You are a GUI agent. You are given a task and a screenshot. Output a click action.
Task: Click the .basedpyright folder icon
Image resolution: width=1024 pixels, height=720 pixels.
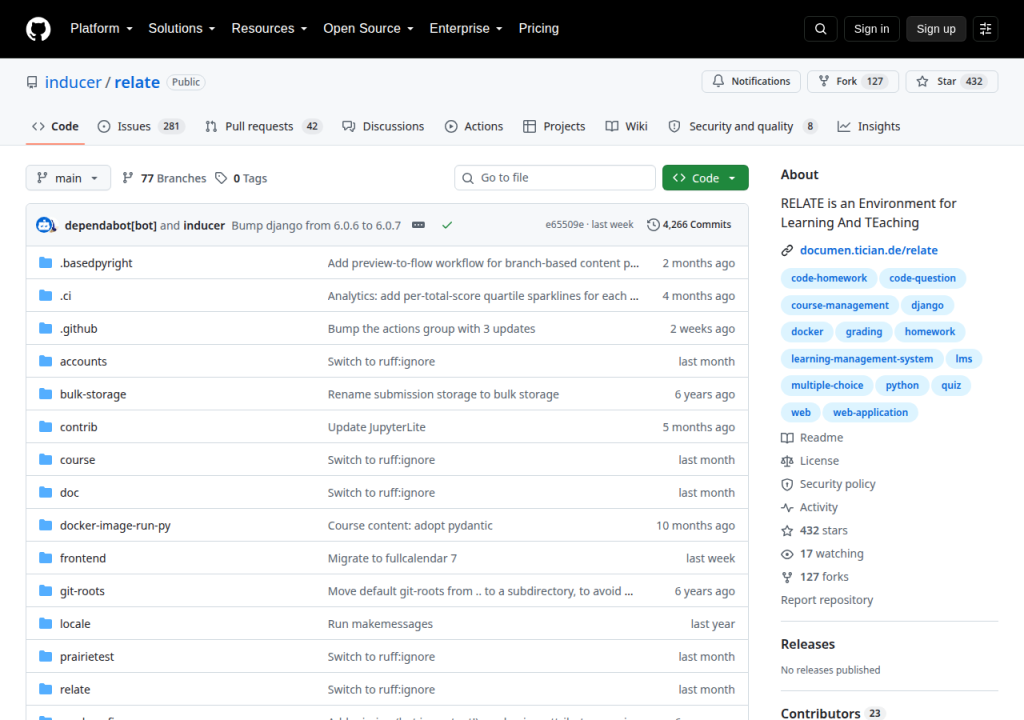pos(45,263)
